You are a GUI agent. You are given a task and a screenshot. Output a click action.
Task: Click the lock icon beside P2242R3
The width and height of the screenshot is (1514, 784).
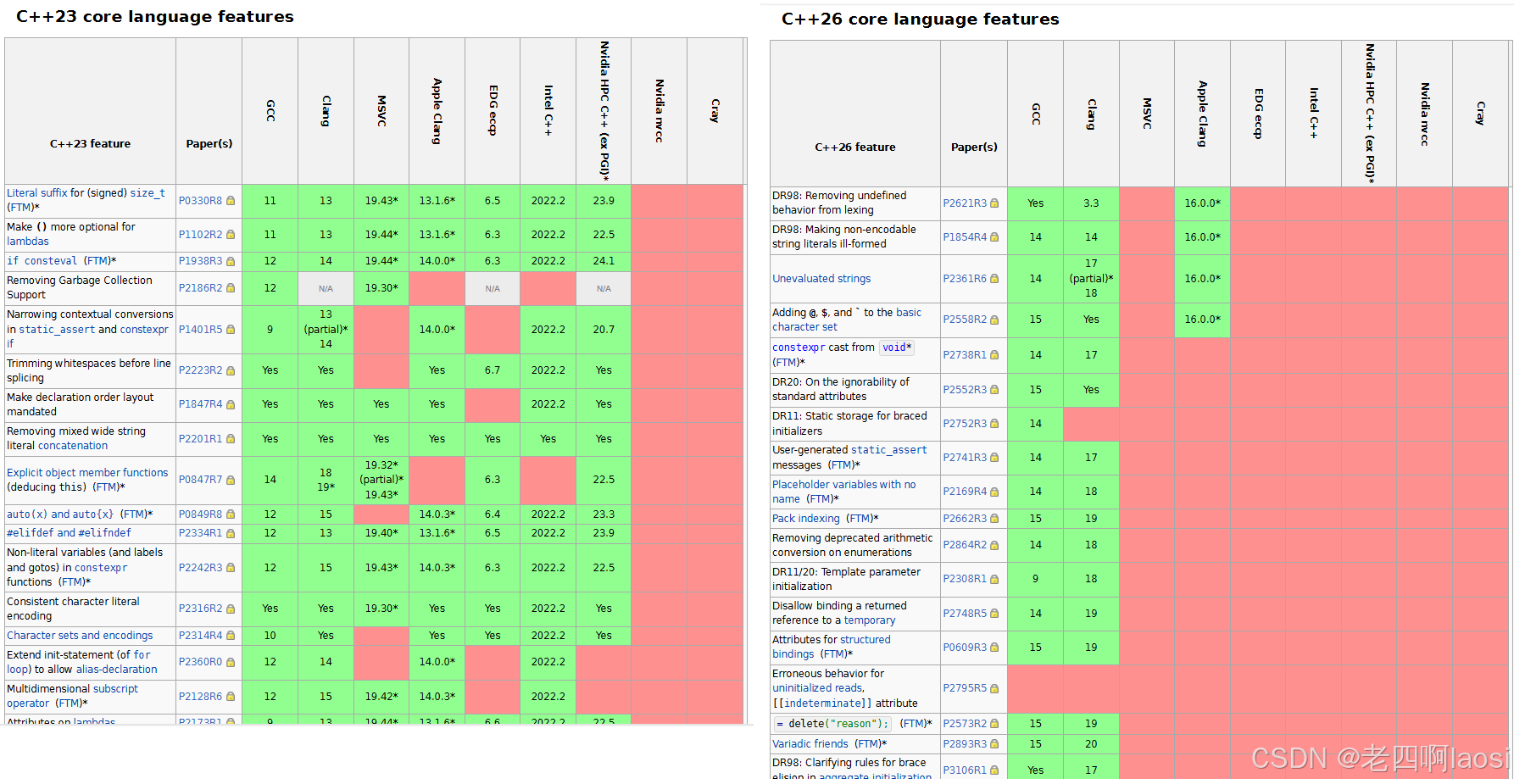tap(231, 568)
